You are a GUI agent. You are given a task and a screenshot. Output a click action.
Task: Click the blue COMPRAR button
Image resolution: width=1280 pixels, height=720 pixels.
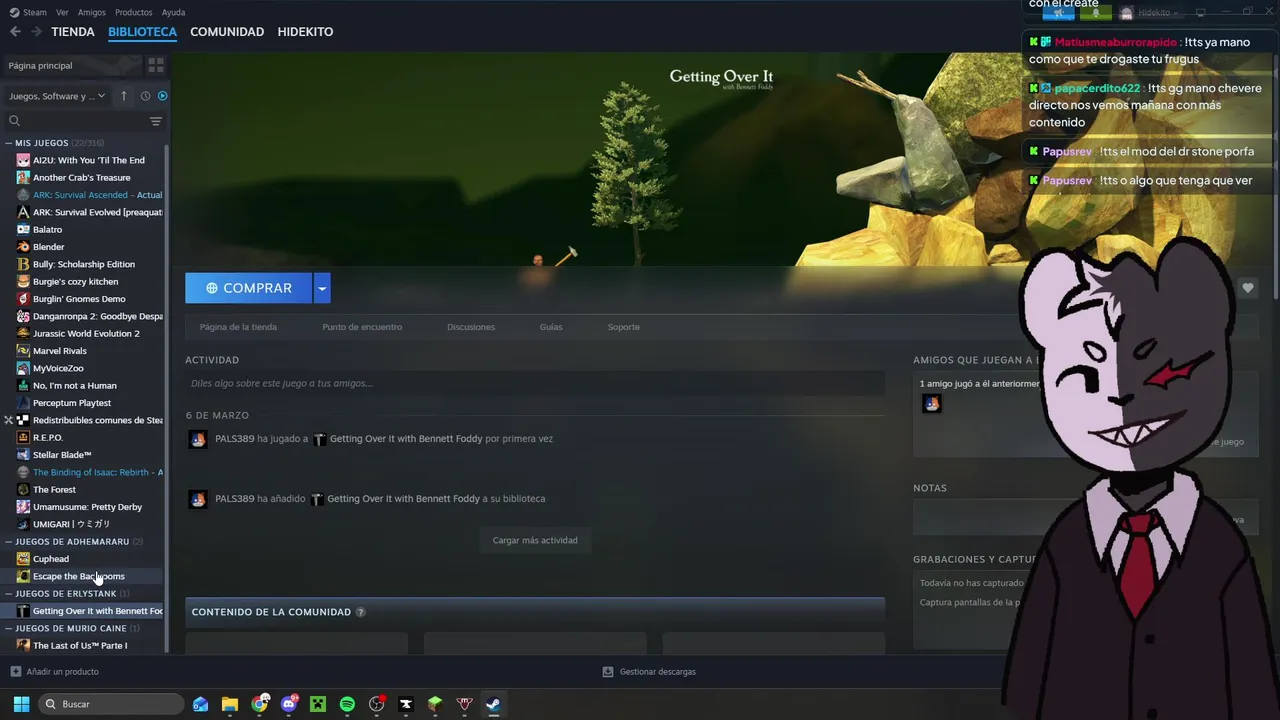(x=248, y=288)
